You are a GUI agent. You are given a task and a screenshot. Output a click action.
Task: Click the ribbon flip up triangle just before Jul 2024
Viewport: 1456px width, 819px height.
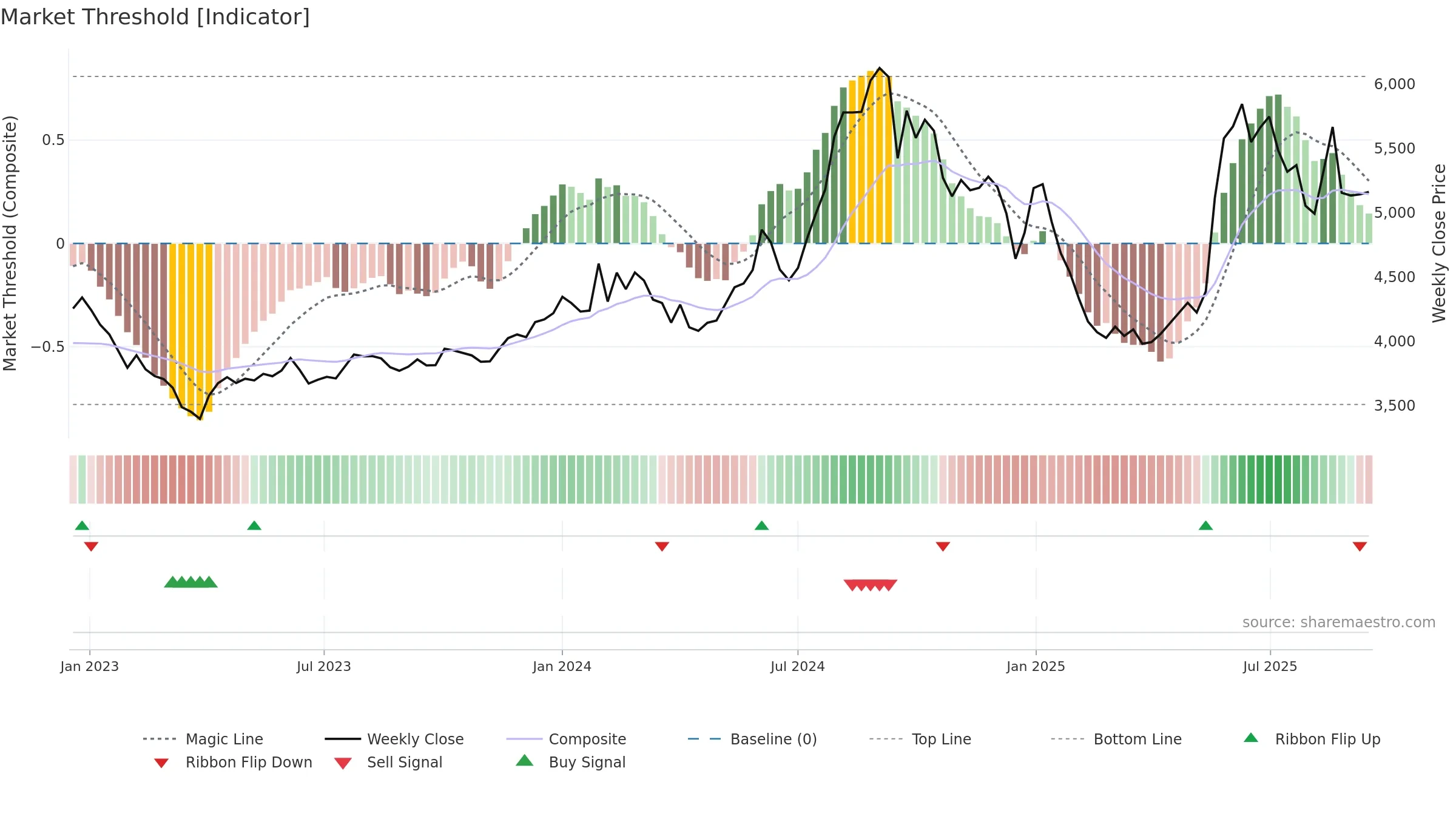point(761,525)
